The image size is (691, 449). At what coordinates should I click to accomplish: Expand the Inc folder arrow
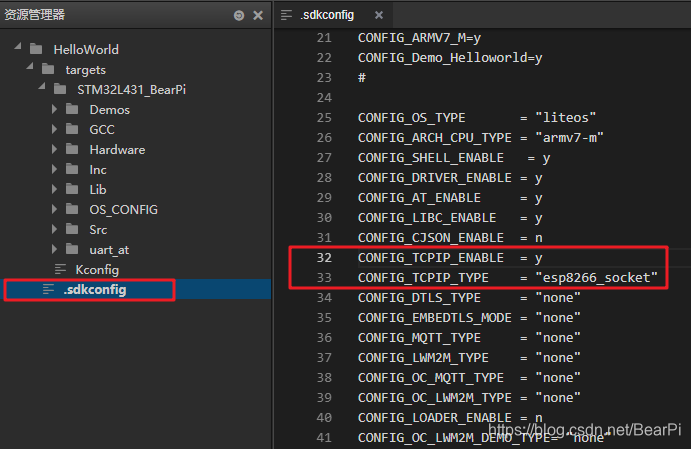[54, 169]
